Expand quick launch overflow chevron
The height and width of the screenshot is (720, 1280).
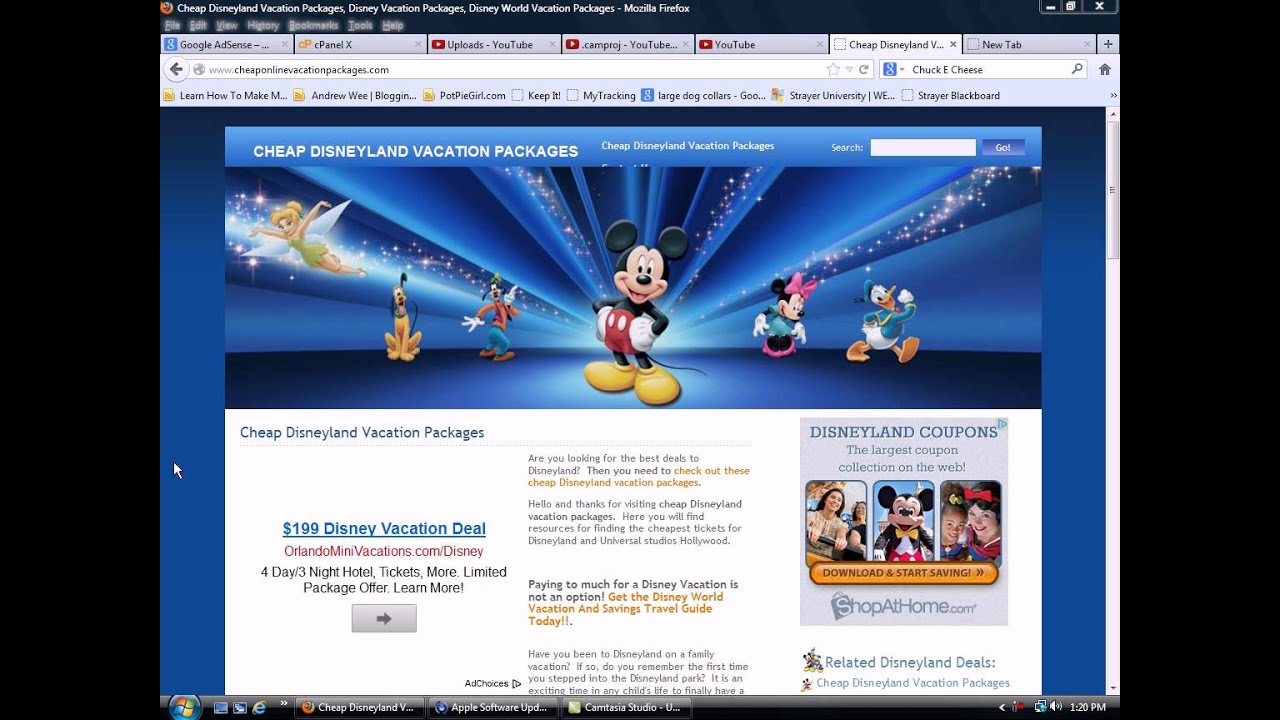pyautogui.click(x=284, y=703)
